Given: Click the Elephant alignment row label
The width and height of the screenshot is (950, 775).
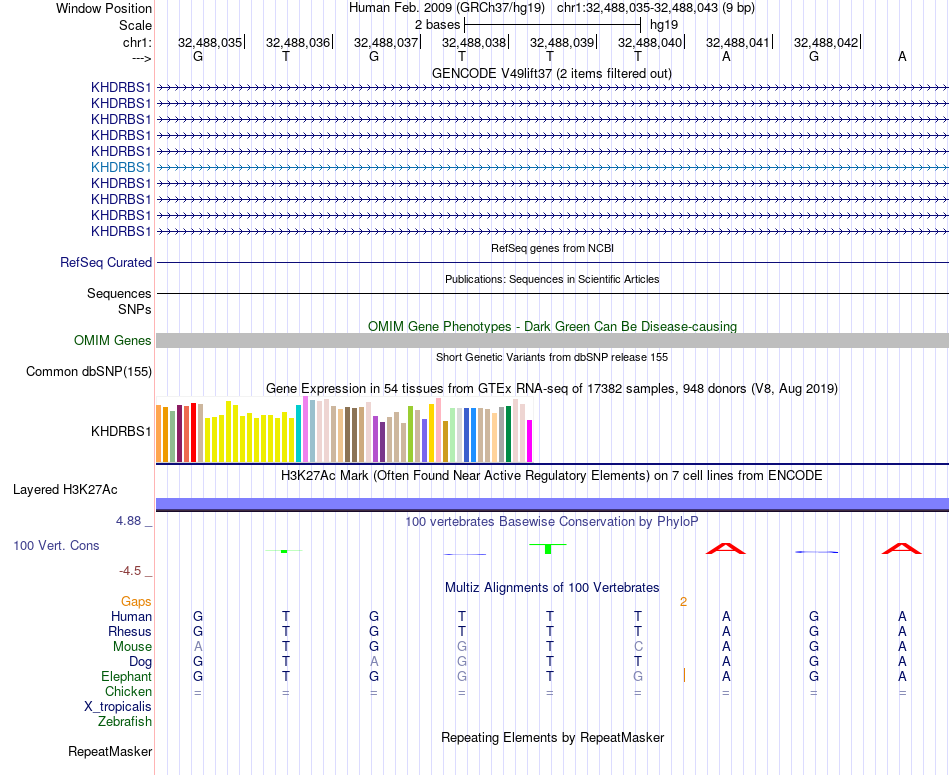Looking at the screenshot, I should pos(126,676).
